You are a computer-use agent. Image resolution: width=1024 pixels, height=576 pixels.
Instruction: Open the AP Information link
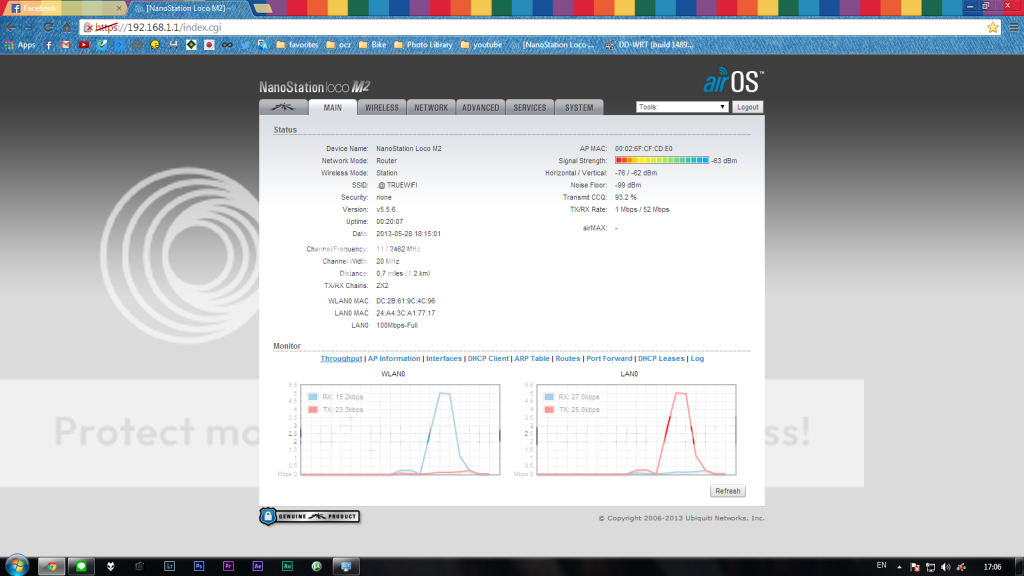tap(394, 359)
